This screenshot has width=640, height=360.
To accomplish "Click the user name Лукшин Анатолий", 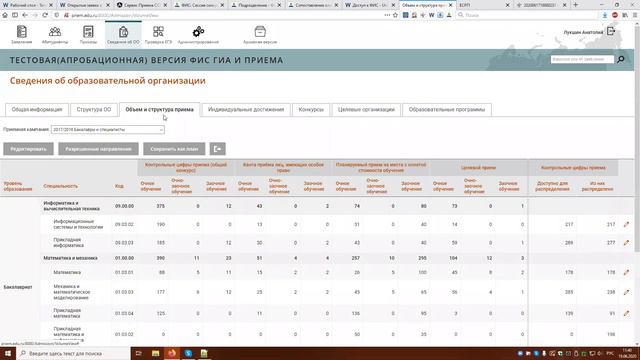I will pos(583,32).
